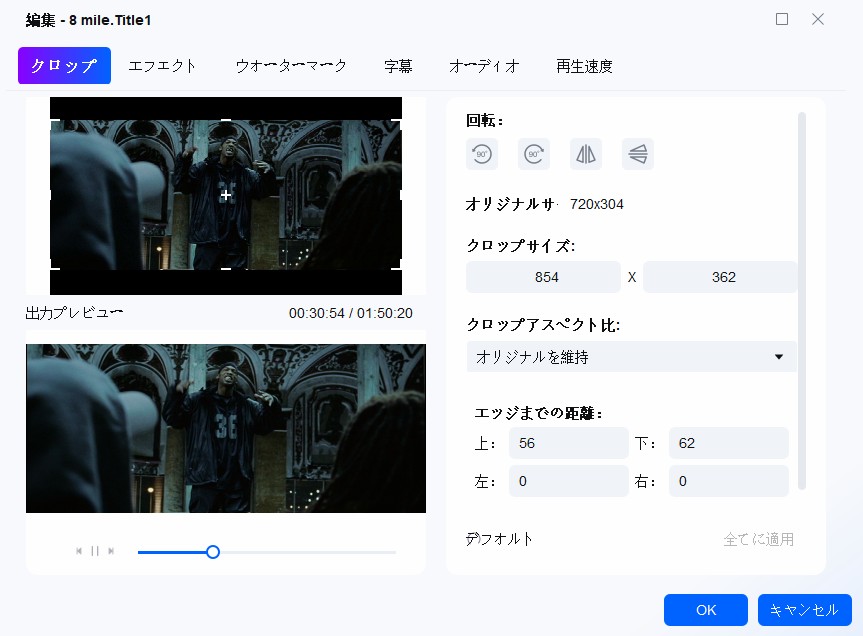Viewport: 863px width, 636px height.
Task: Open the ウォーターマーク tab
Action: [x=291, y=66]
